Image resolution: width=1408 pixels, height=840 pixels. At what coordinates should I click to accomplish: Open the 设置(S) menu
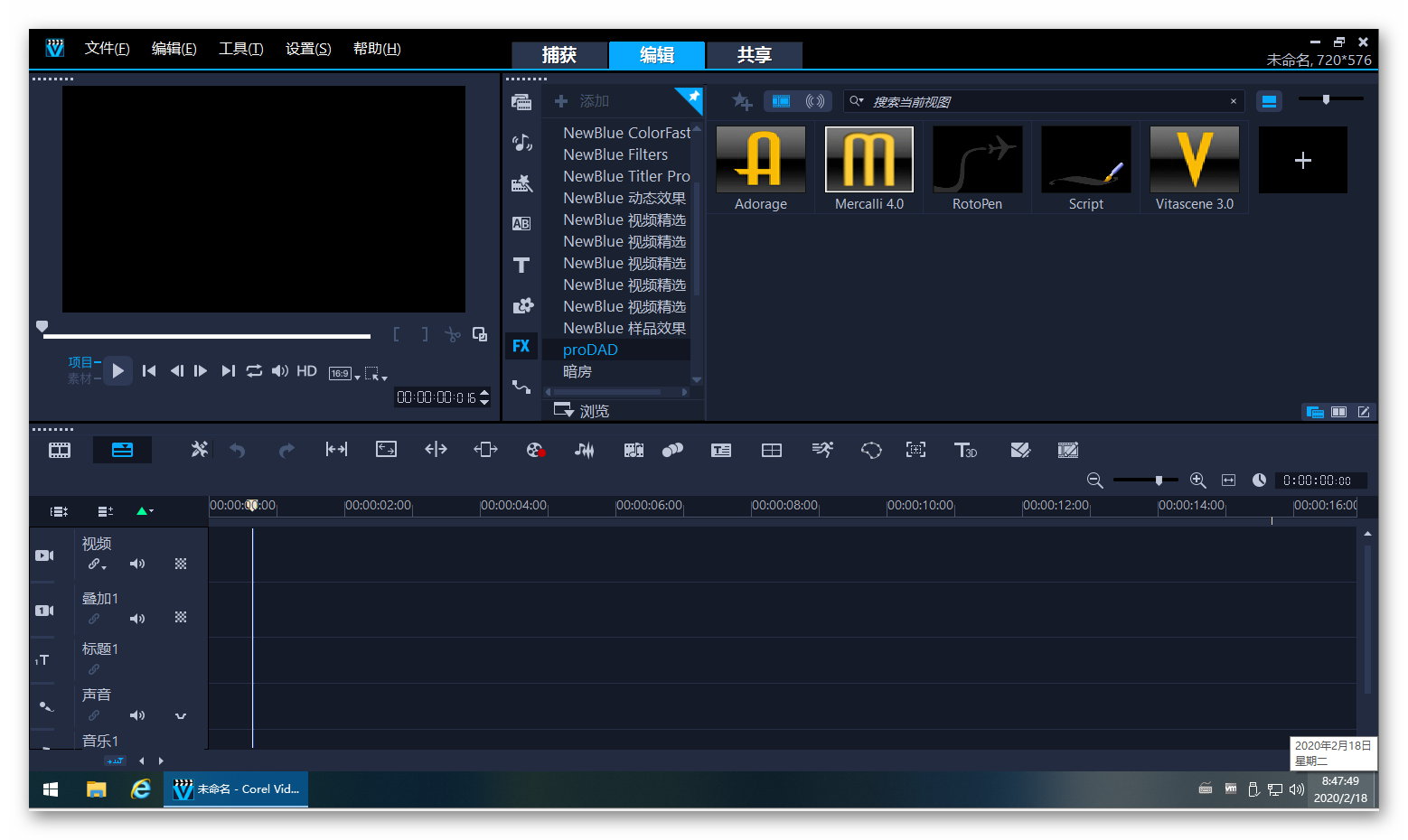pyautogui.click(x=308, y=49)
